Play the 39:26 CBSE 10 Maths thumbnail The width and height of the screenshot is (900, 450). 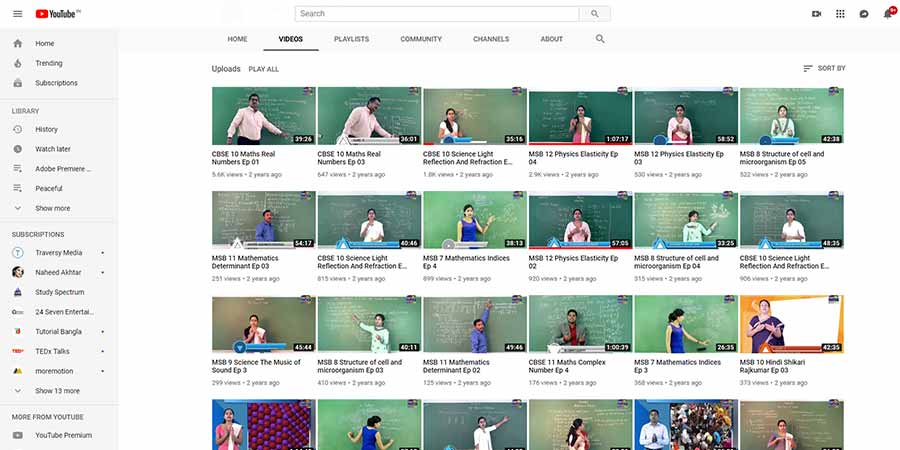point(263,116)
